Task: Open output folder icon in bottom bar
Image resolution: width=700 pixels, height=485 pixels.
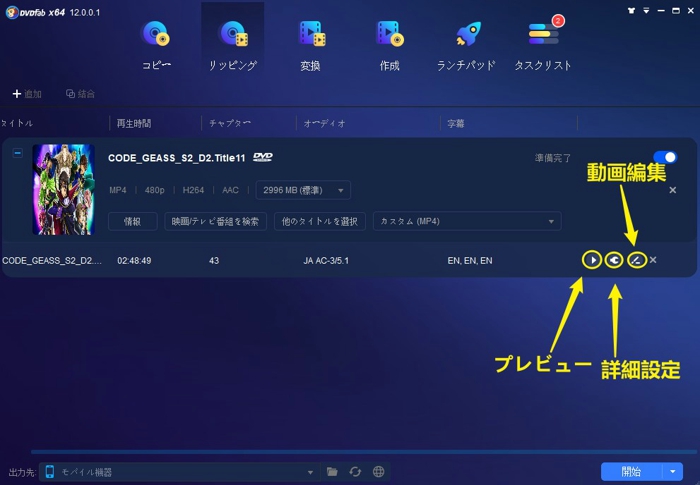Action: [332, 472]
